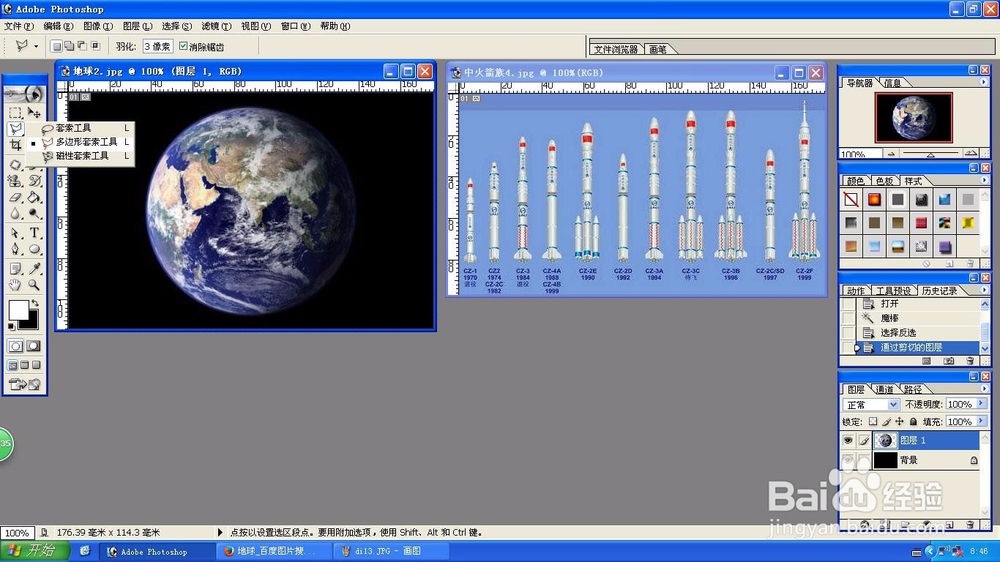Open the blend mode 正常 dropdown
Image resolution: width=1000 pixels, height=562 pixels.
[x=871, y=404]
